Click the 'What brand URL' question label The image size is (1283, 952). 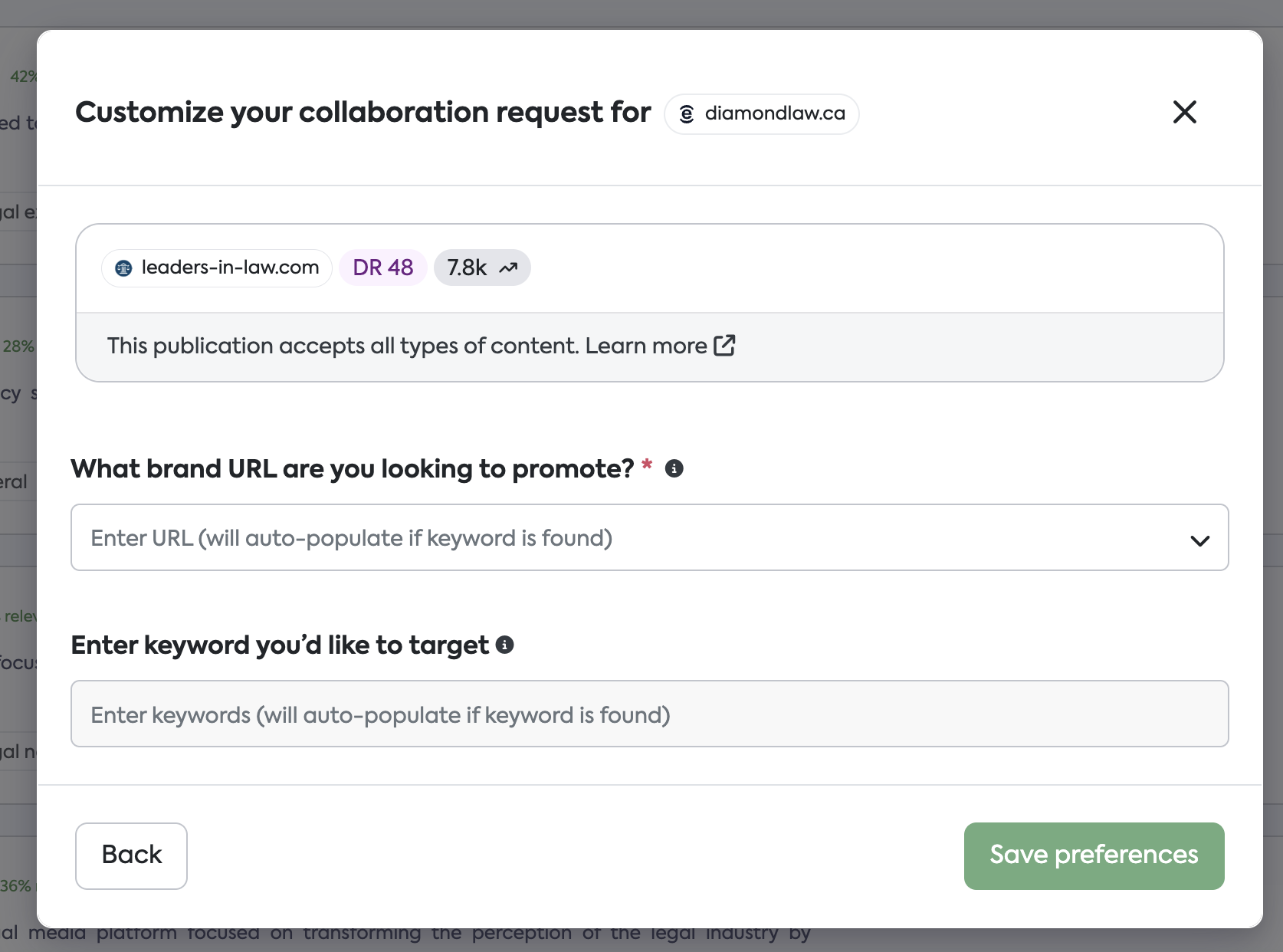tap(352, 468)
